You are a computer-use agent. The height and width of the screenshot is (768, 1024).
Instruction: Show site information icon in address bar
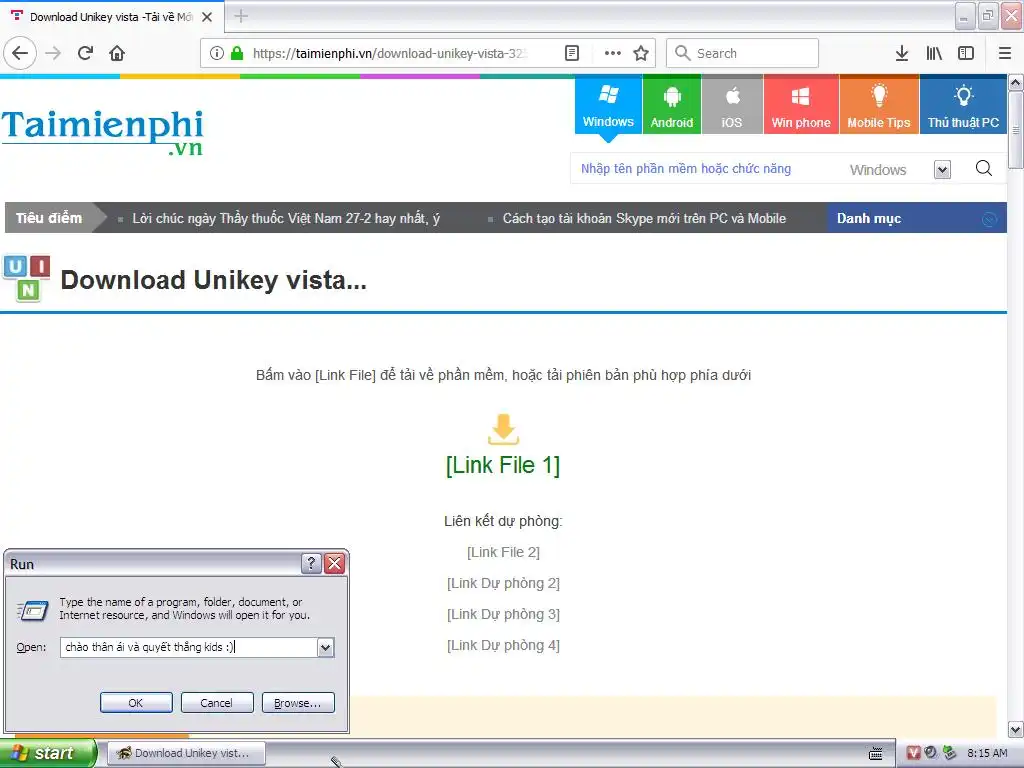pos(217,53)
